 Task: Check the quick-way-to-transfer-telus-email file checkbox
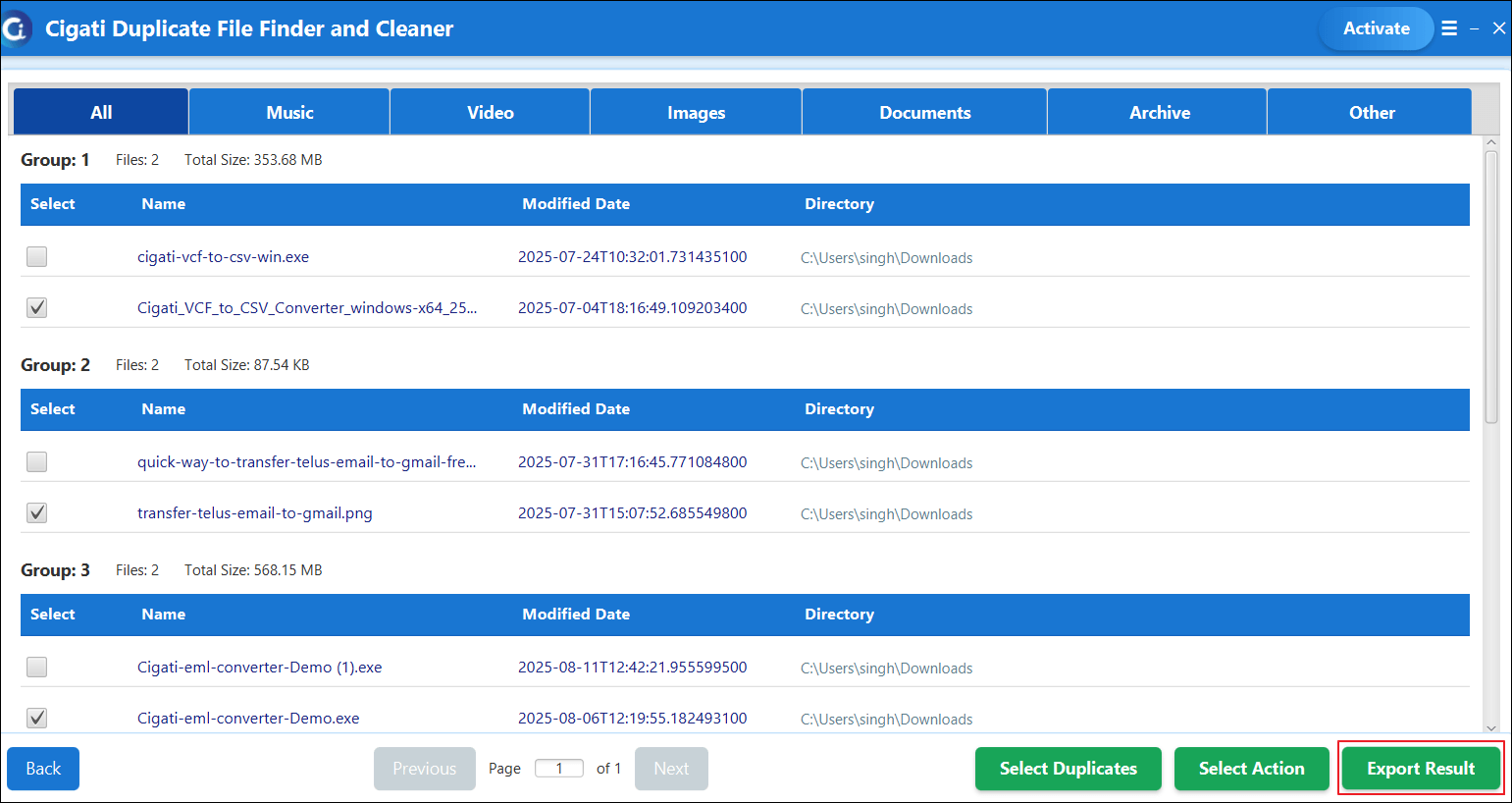[x=36, y=461]
